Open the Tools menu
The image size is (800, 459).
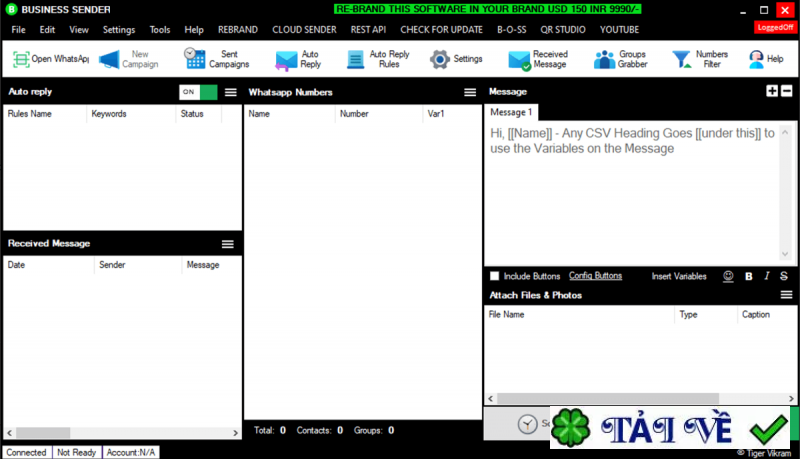[160, 30]
